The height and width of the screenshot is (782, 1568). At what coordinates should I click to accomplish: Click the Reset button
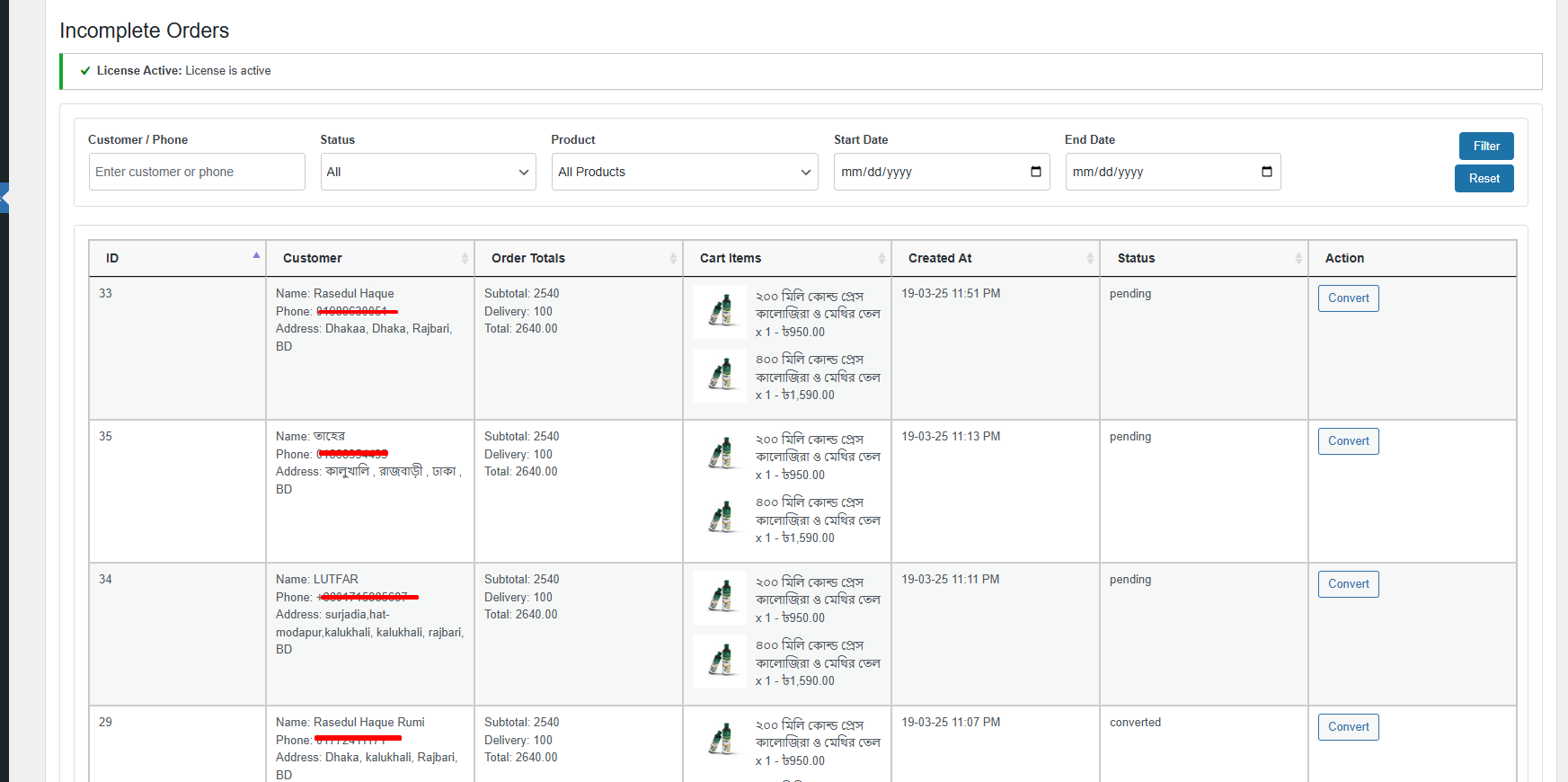pos(1484,178)
